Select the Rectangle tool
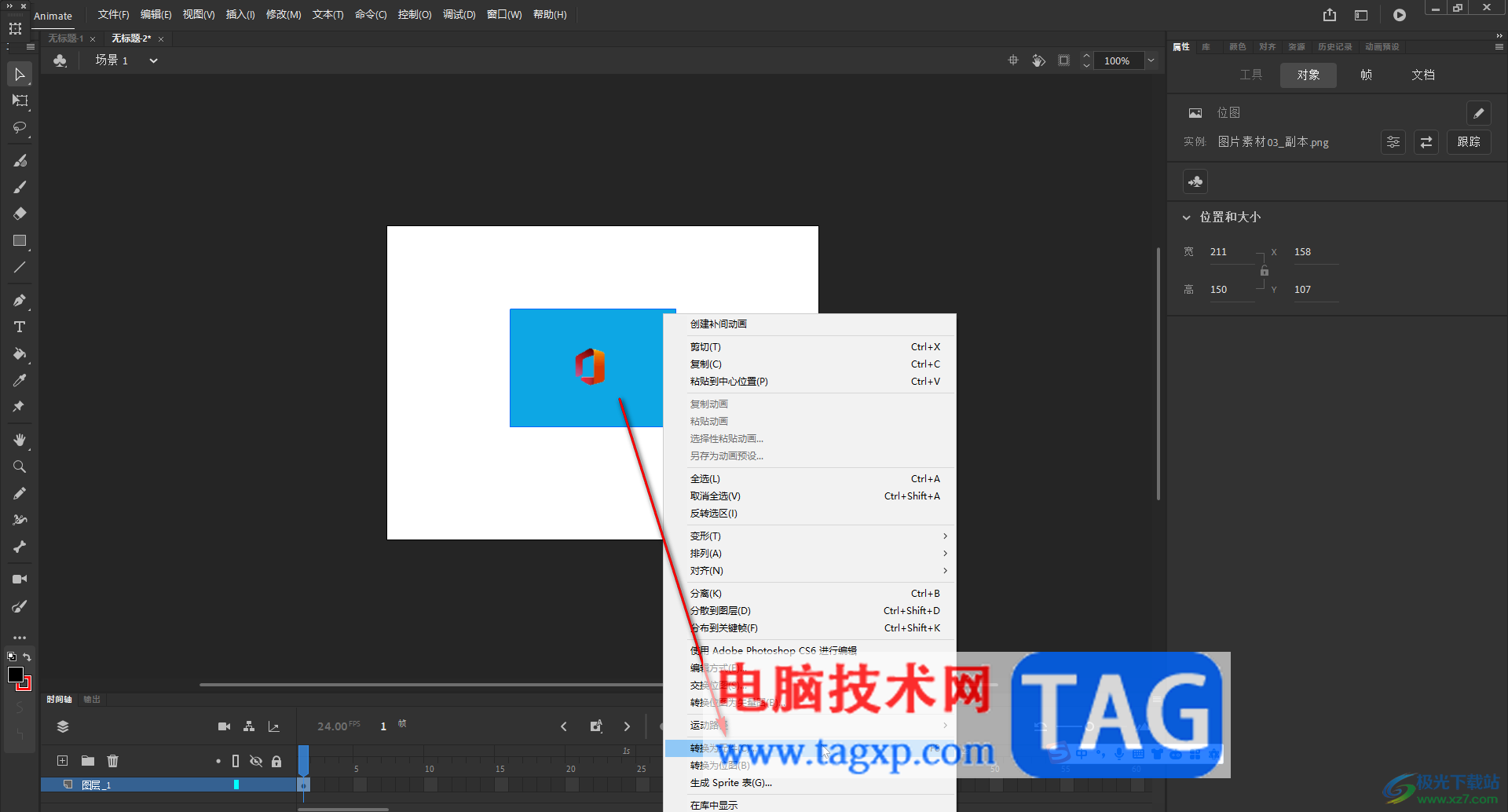 (x=20, y=240)
